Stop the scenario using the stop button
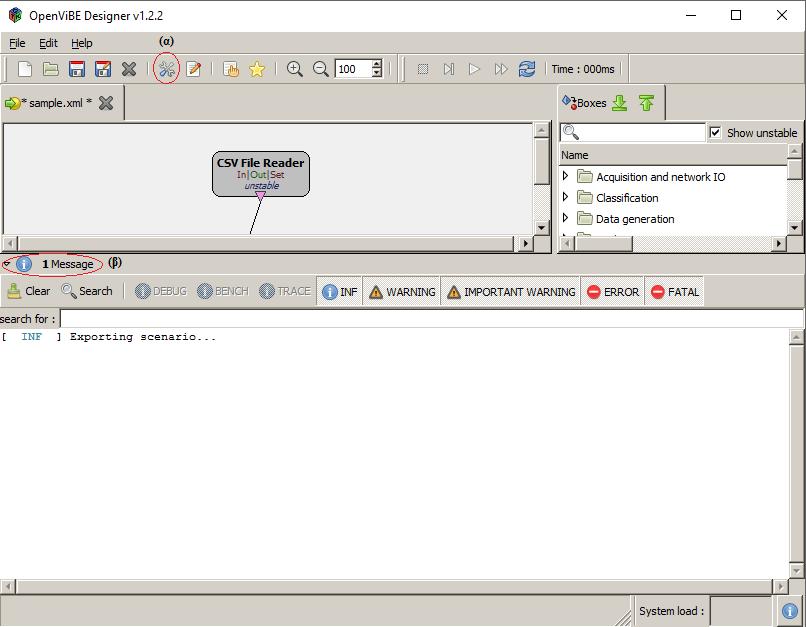The width and height of the screenshot is (806, 627). pos(423,69)
